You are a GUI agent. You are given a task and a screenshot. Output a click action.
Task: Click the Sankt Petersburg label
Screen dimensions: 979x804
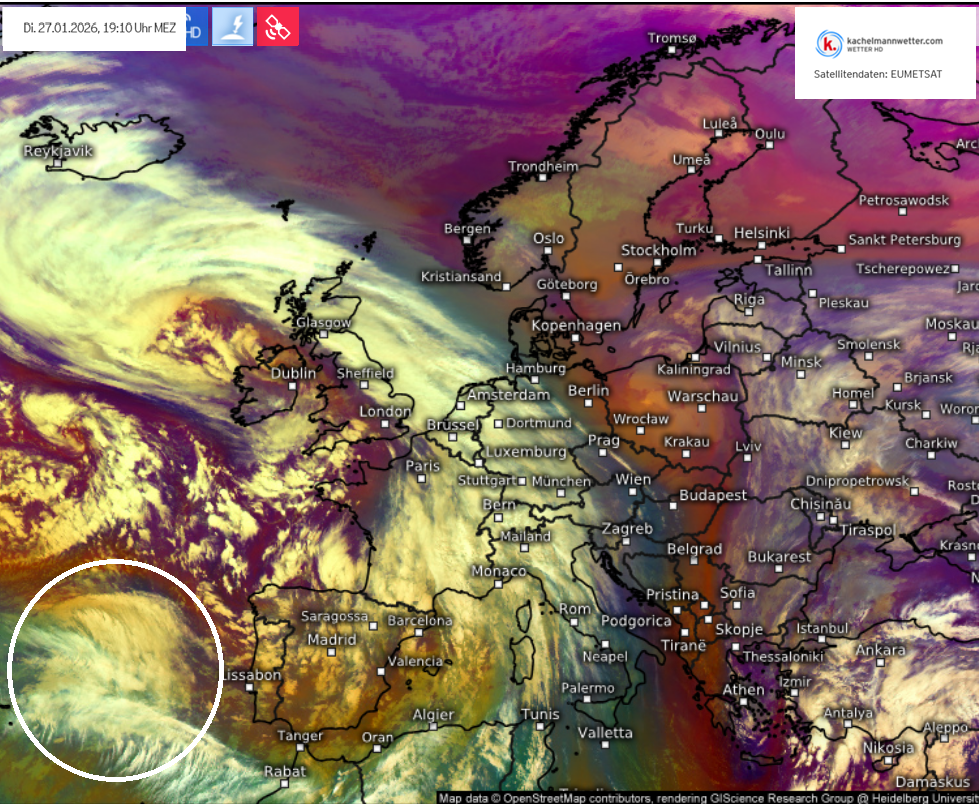[904, 240]
